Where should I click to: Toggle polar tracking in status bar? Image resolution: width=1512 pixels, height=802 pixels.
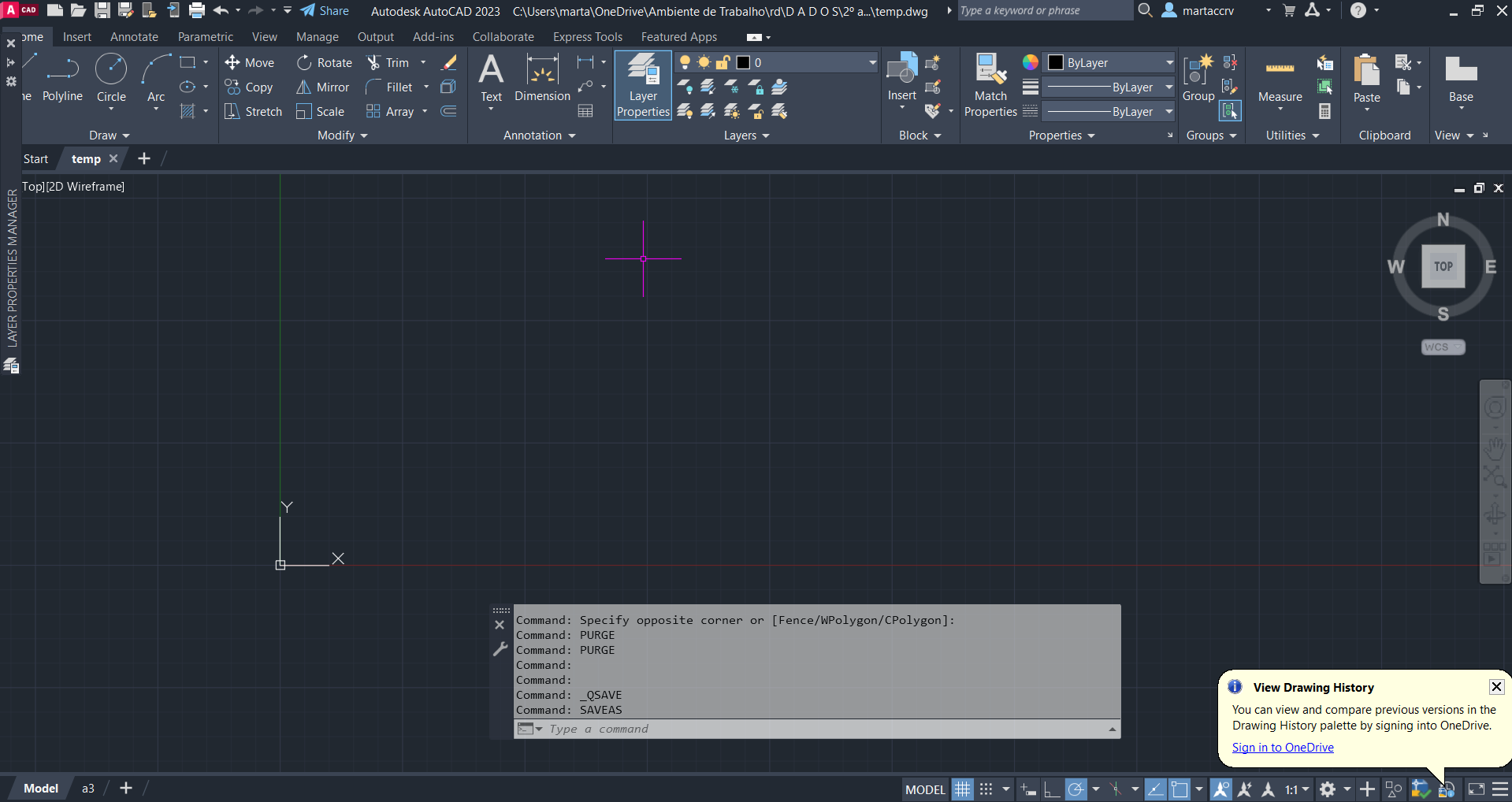point(1075,789)
